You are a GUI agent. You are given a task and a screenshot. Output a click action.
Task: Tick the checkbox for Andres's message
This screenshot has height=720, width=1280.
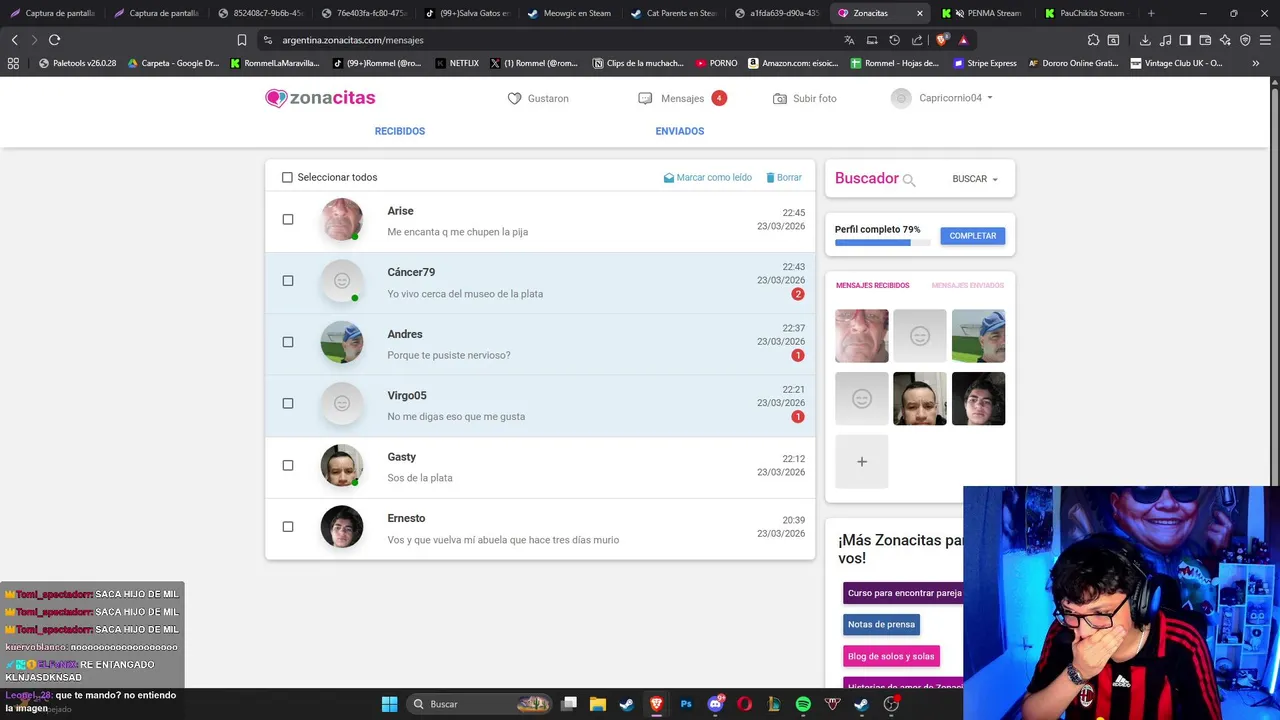pos(288,342)
